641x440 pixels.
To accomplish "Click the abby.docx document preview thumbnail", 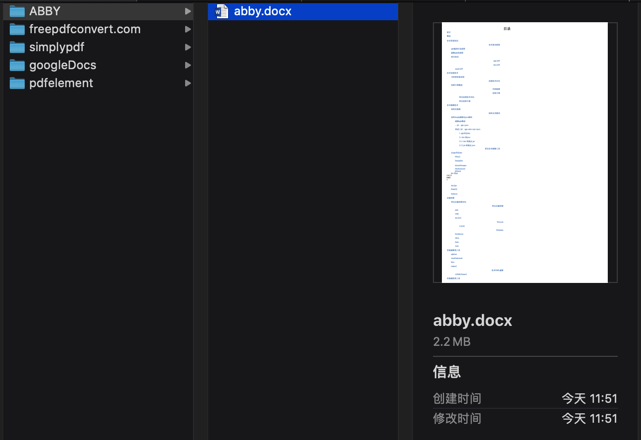I will 525,153.
